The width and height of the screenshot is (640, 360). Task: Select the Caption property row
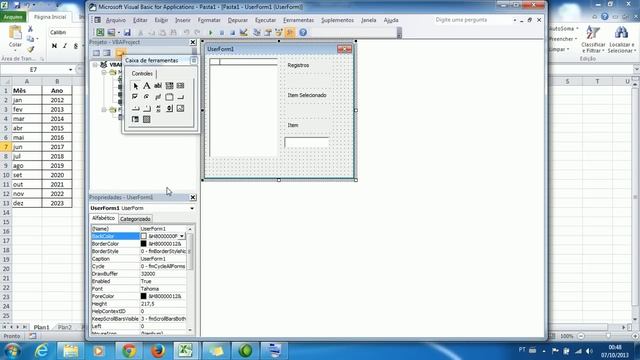[139, 259]
